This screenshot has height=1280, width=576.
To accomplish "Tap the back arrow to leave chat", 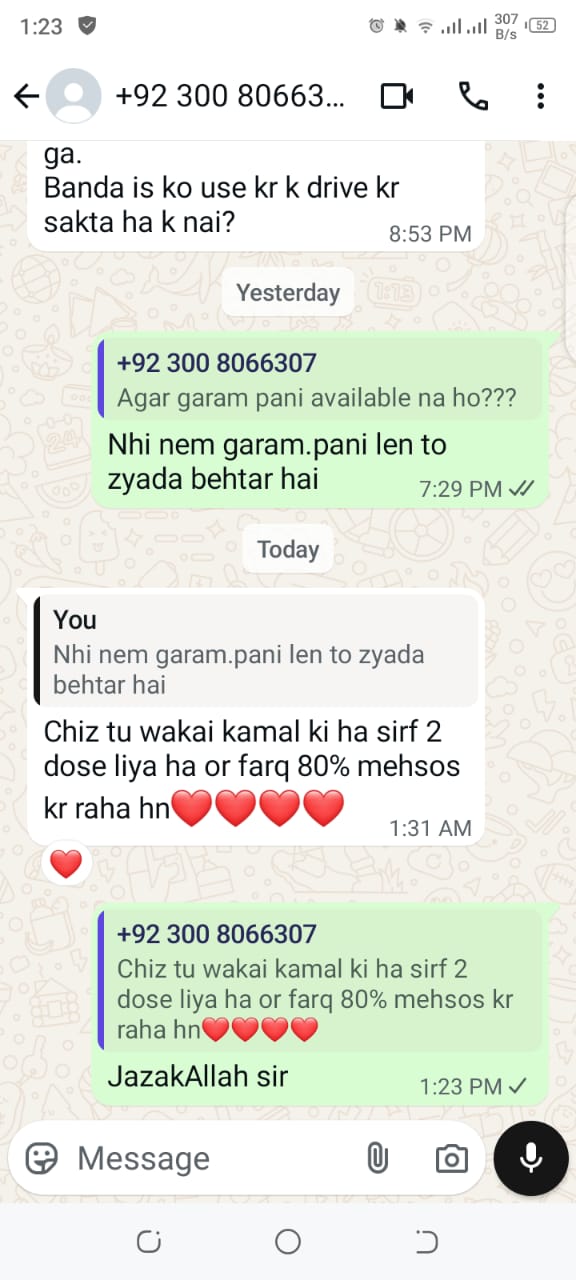I will point(26,96).
